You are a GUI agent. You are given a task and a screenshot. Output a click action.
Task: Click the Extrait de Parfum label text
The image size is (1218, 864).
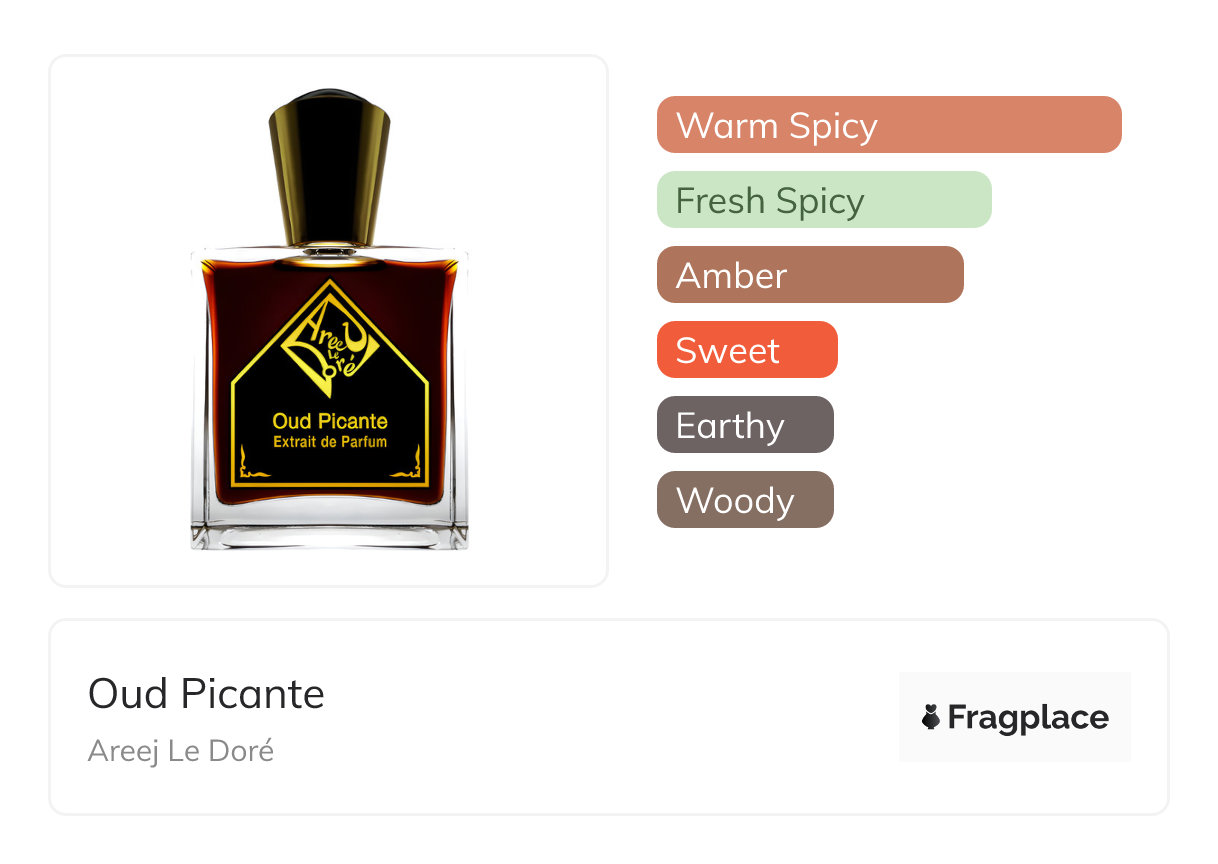(330, 442)
